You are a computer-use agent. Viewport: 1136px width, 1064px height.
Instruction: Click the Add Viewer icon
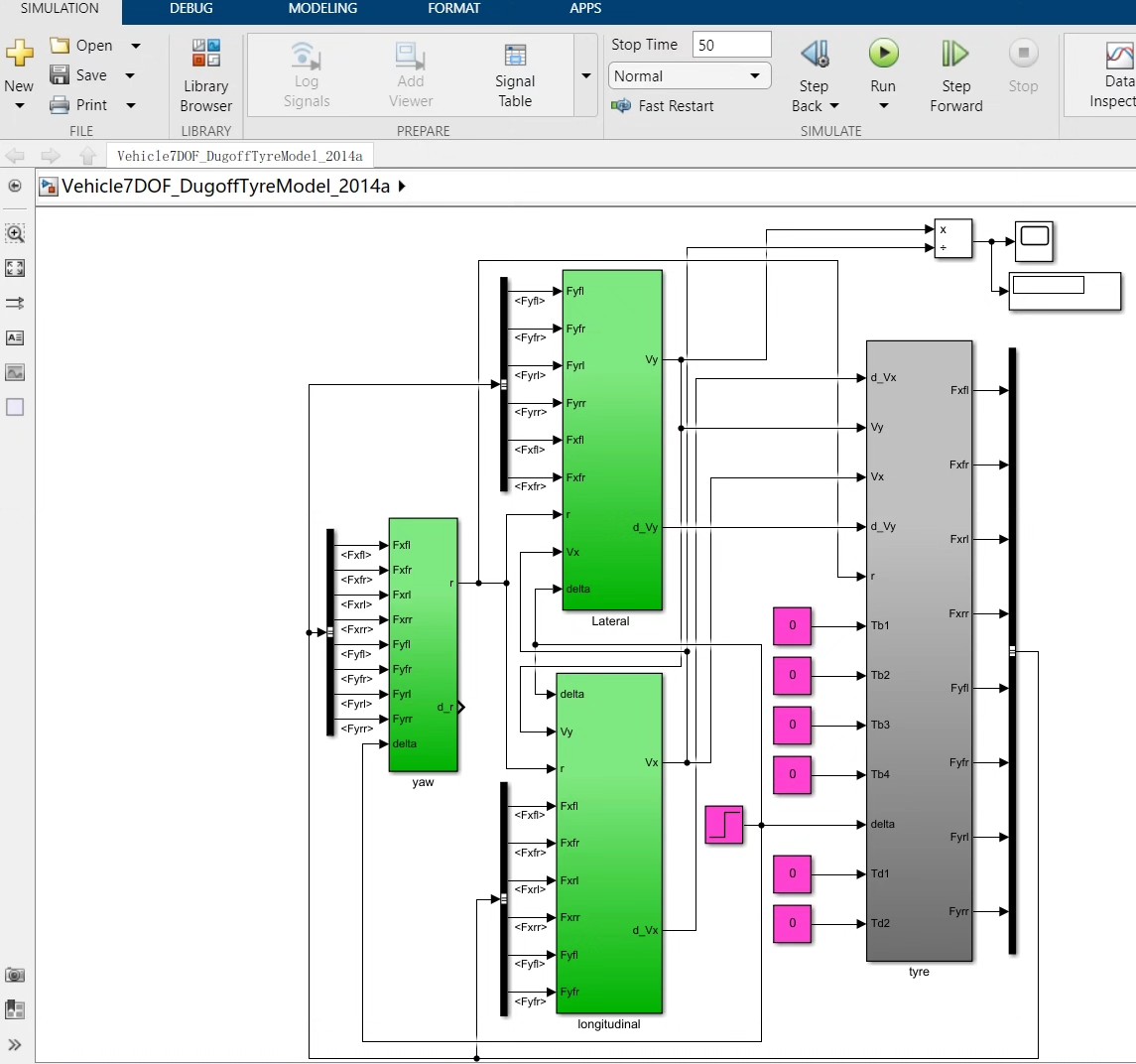pyautogui.click(x=411, y=56)
